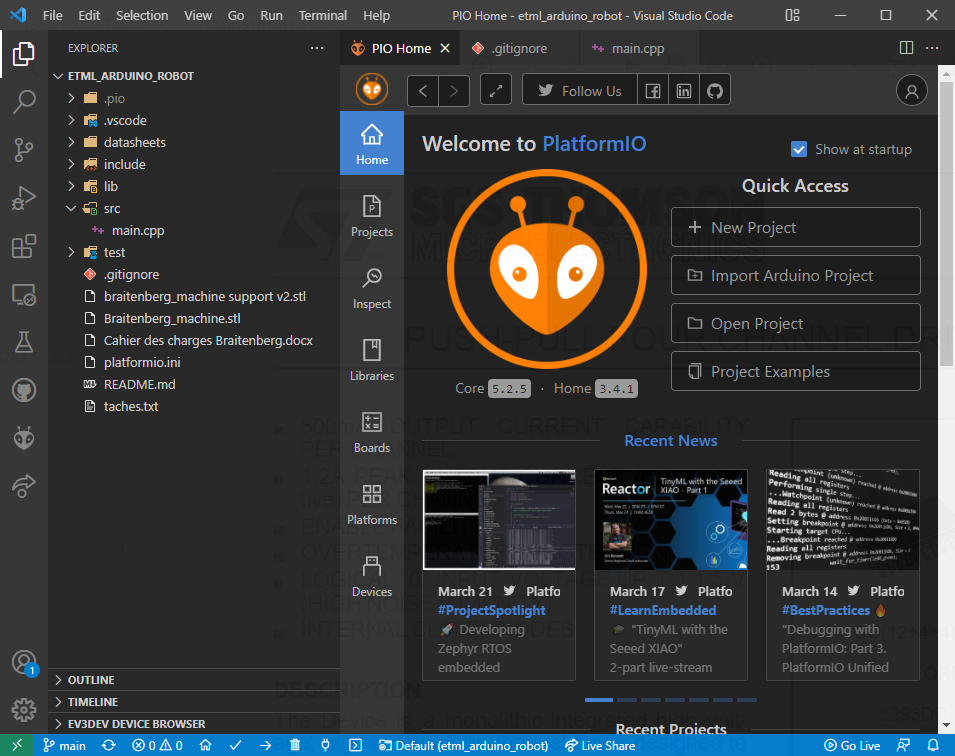Open the Projects page in PIO sidebar
The image size is (955, 756).
(372, 216)
